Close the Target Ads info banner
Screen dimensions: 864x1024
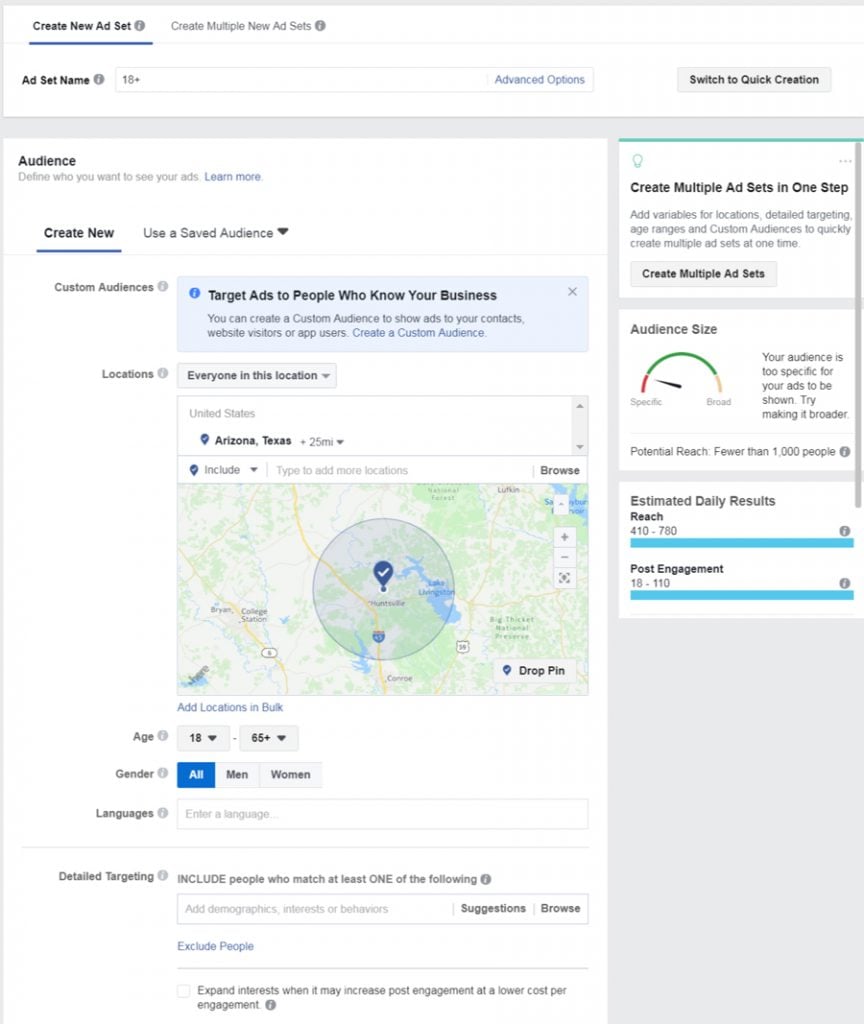click(x=572, y=292)
